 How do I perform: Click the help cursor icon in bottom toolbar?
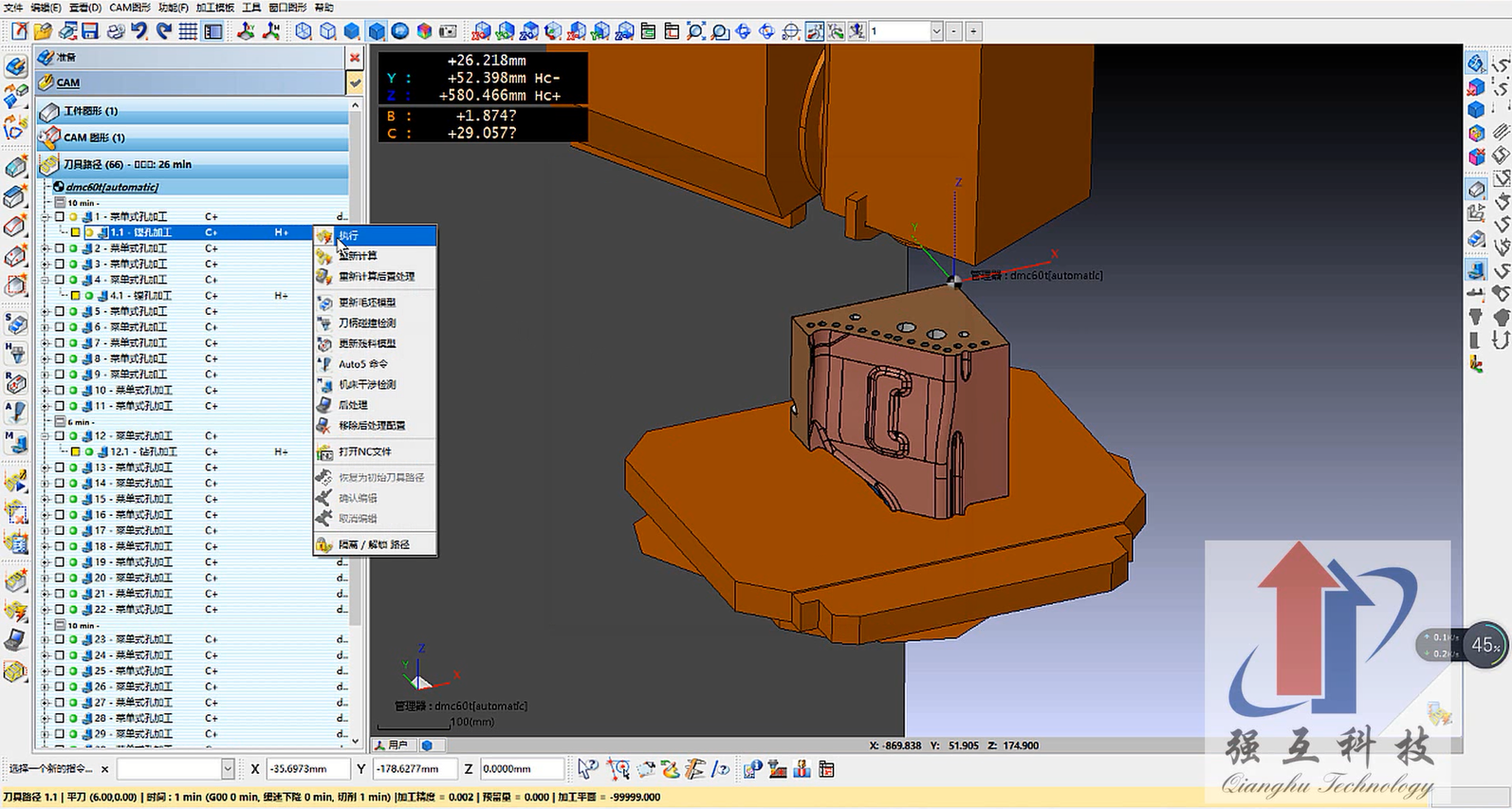pos(587,769)
